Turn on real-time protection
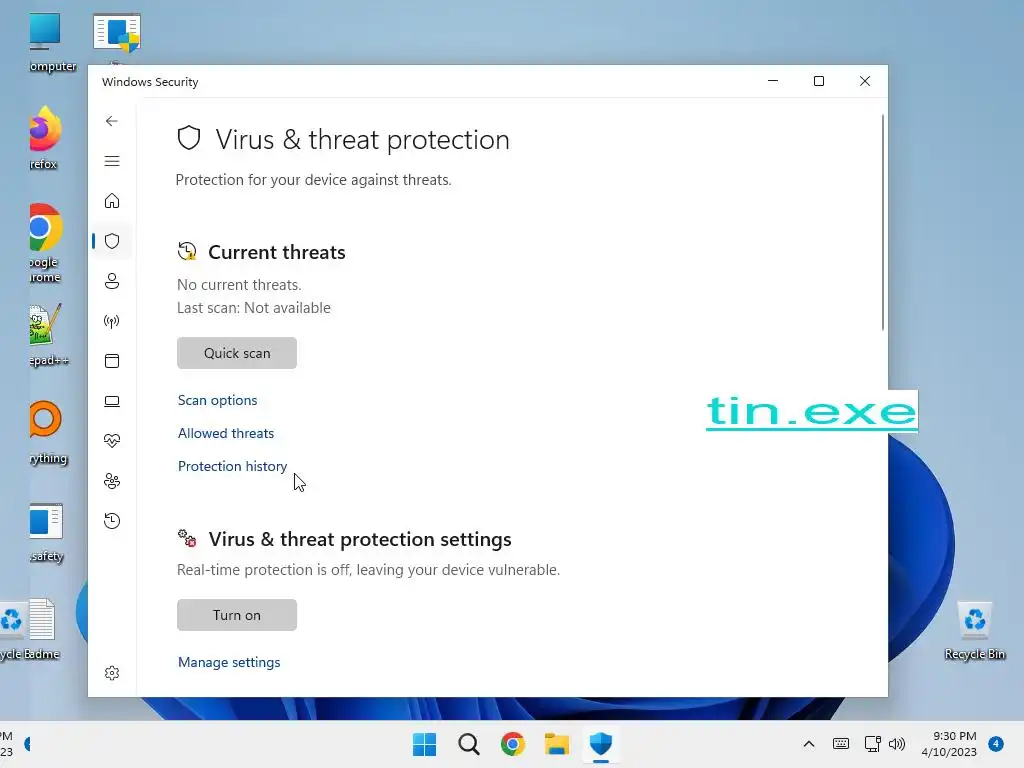This screenshot has height=768, width=1024. 236,615
